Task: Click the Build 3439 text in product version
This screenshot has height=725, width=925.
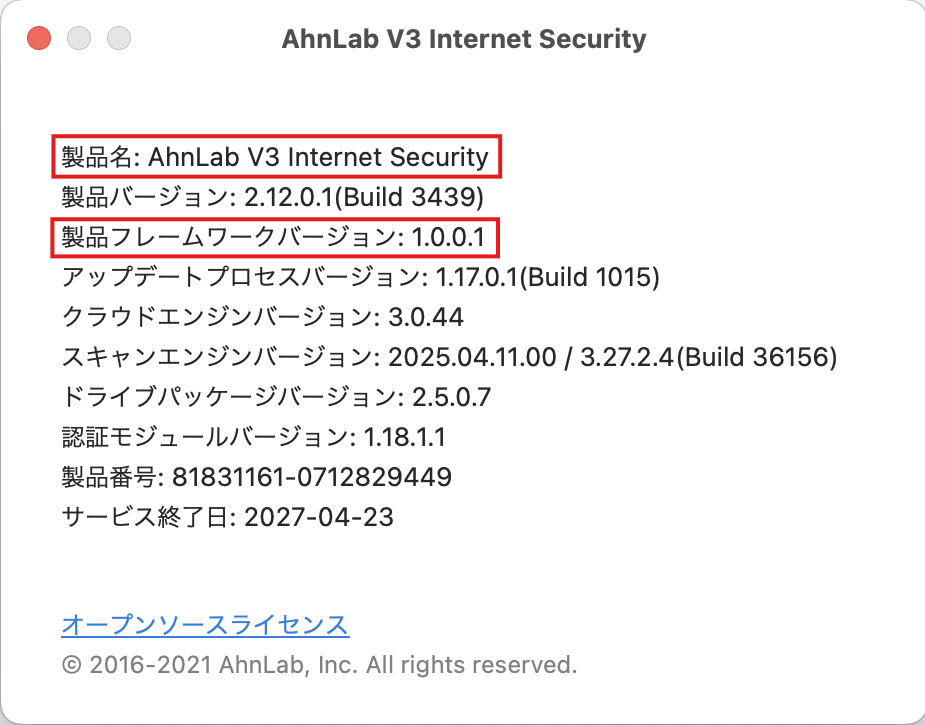Action: pos(409,197)
